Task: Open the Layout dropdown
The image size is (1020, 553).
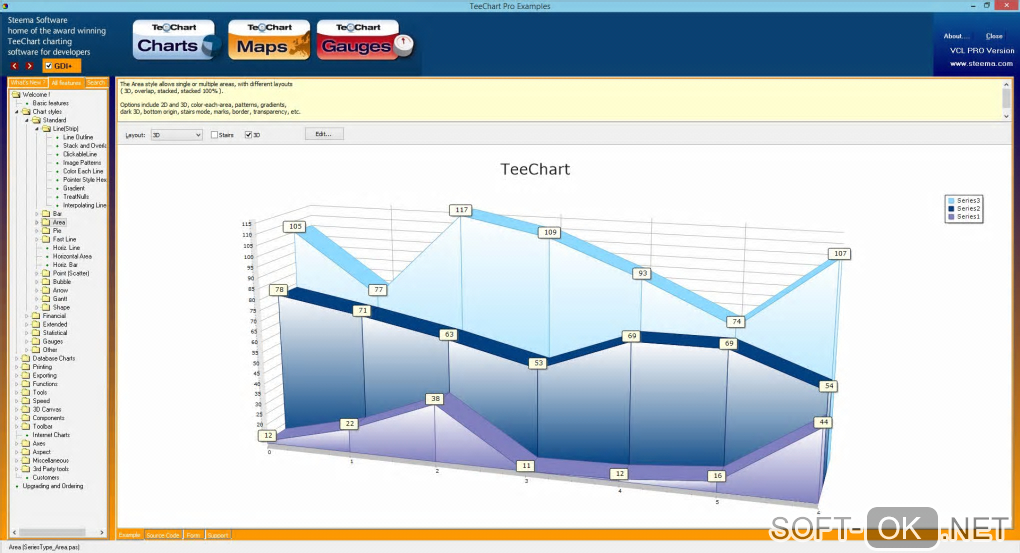Action: click(x=176, y=135)
